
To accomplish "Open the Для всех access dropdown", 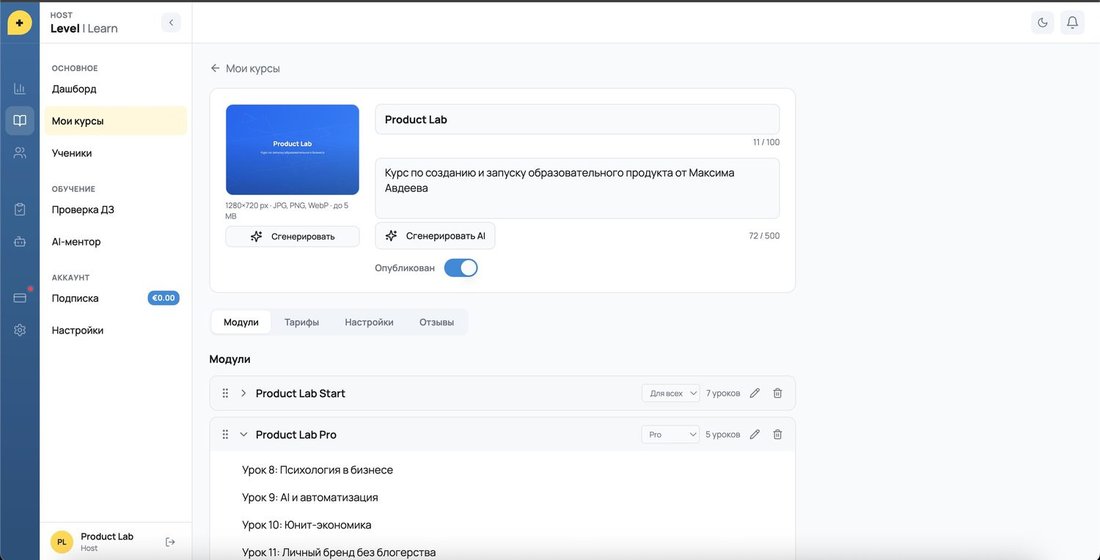I will click(x=671, y=393).
